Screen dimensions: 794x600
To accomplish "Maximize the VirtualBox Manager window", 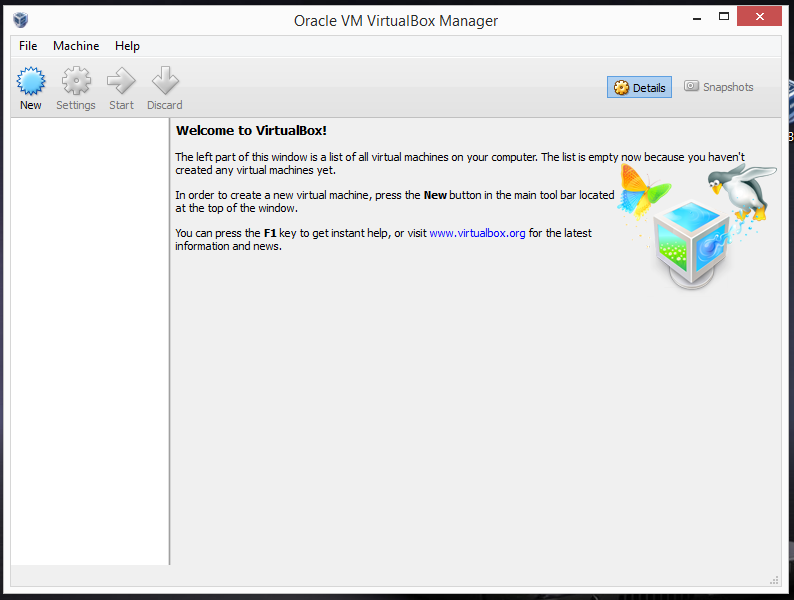I will [724, 17].
